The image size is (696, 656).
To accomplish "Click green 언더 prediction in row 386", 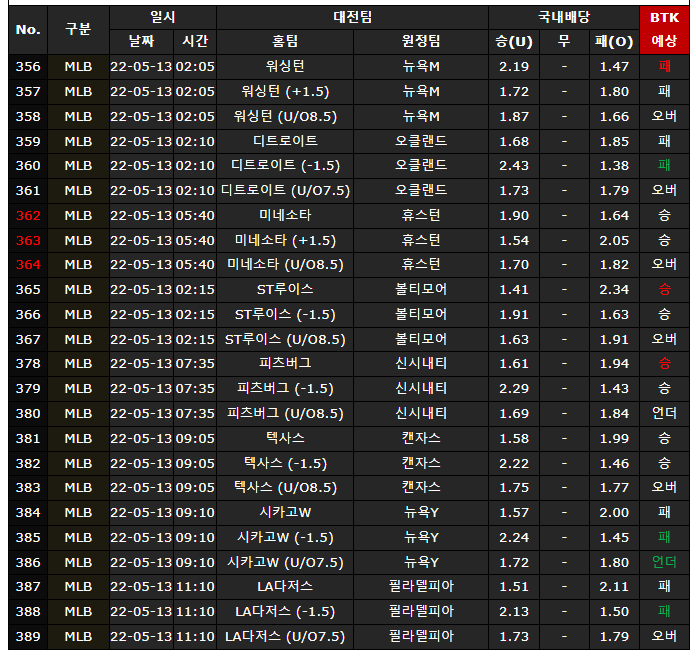I will coord(664,563).
